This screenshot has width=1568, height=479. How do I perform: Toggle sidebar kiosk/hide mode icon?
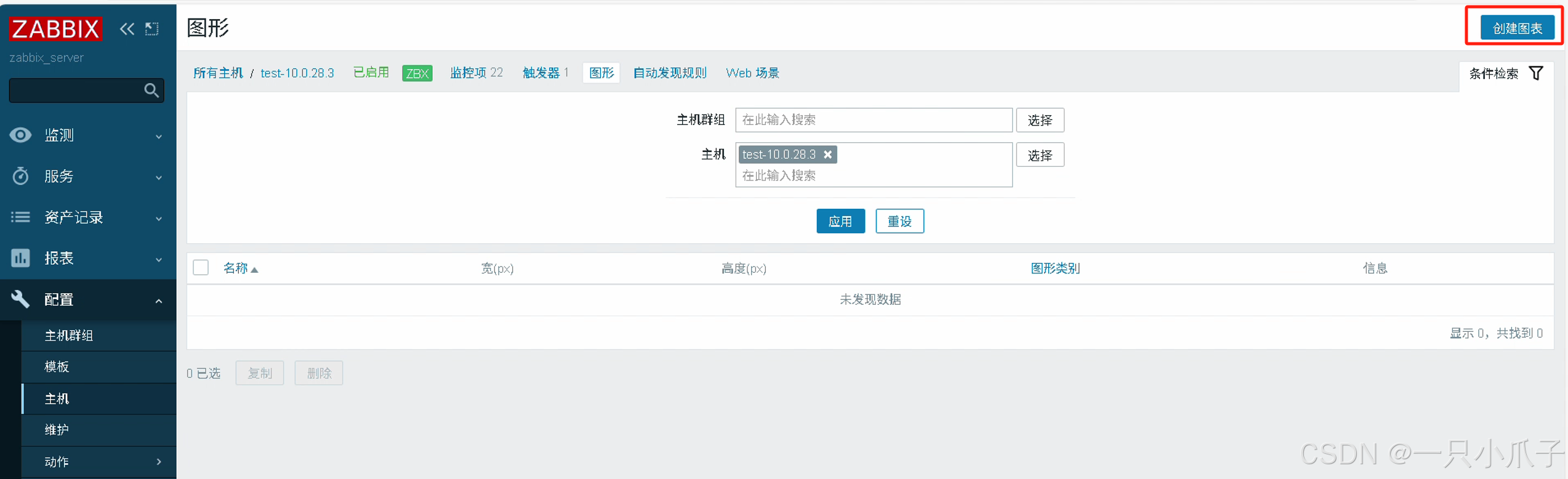(x=152, y=28)
